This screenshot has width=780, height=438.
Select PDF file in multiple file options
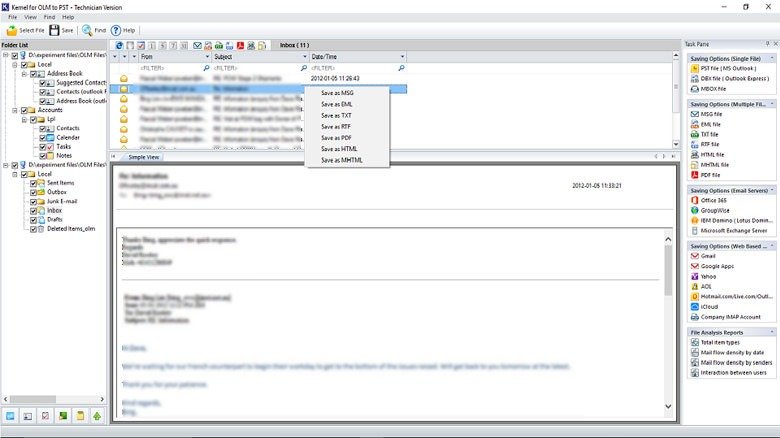click(x=705, y=175)
